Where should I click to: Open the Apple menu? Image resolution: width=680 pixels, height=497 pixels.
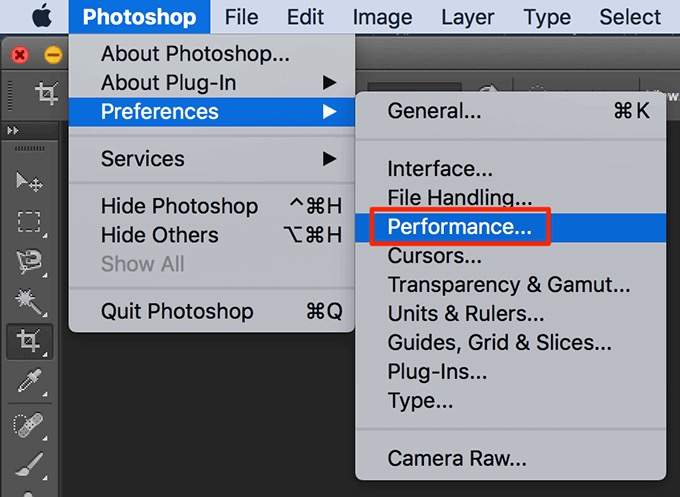(41, 17)
